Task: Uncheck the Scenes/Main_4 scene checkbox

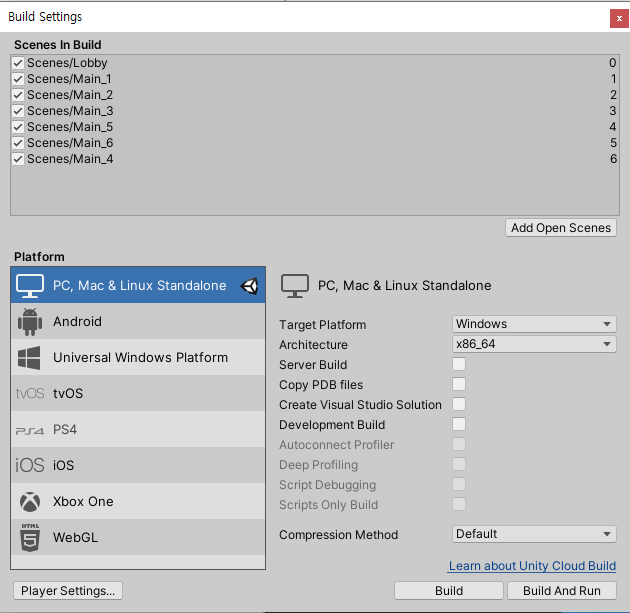Action: 18,159
